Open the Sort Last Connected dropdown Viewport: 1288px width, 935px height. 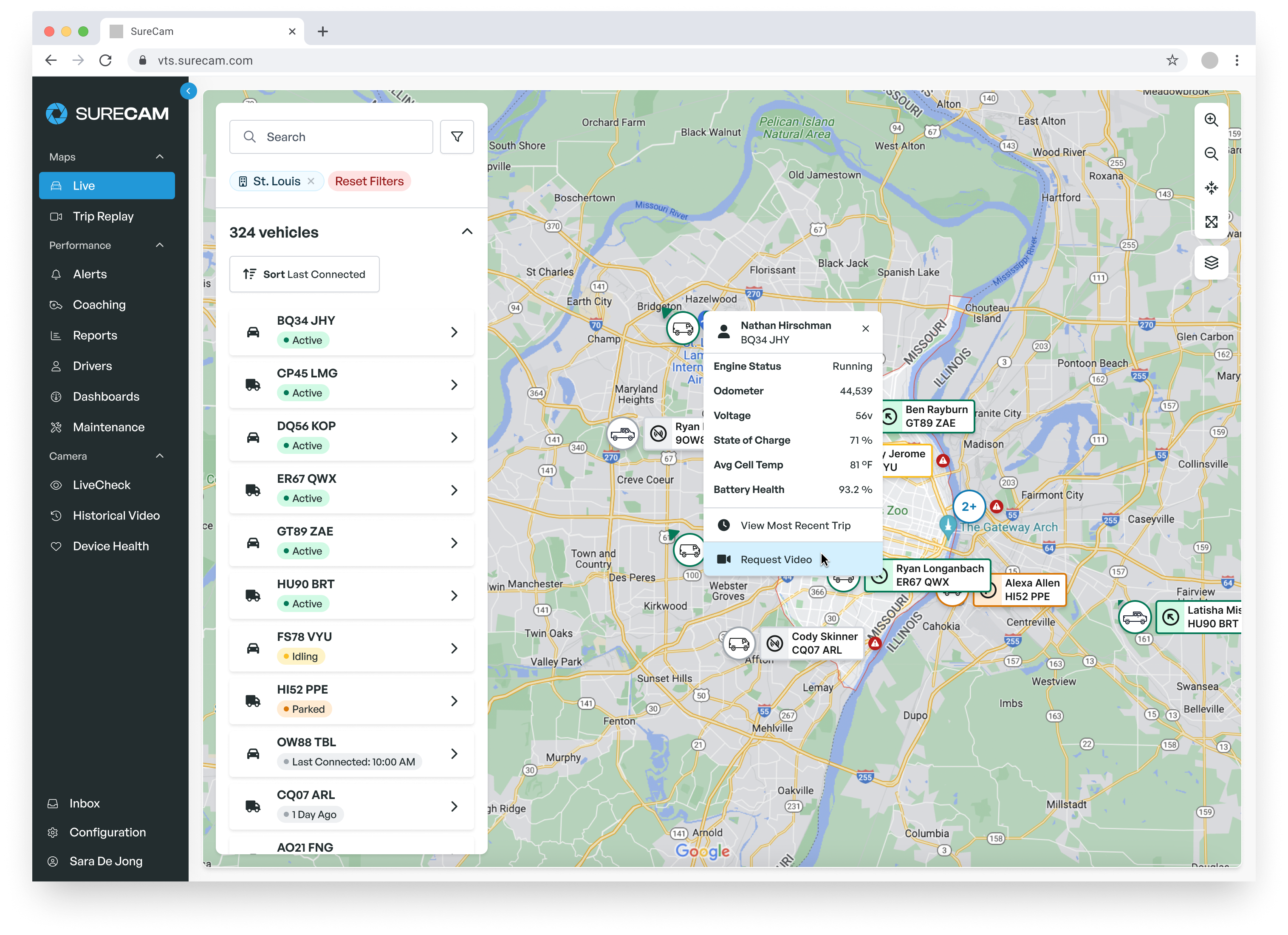305,275
